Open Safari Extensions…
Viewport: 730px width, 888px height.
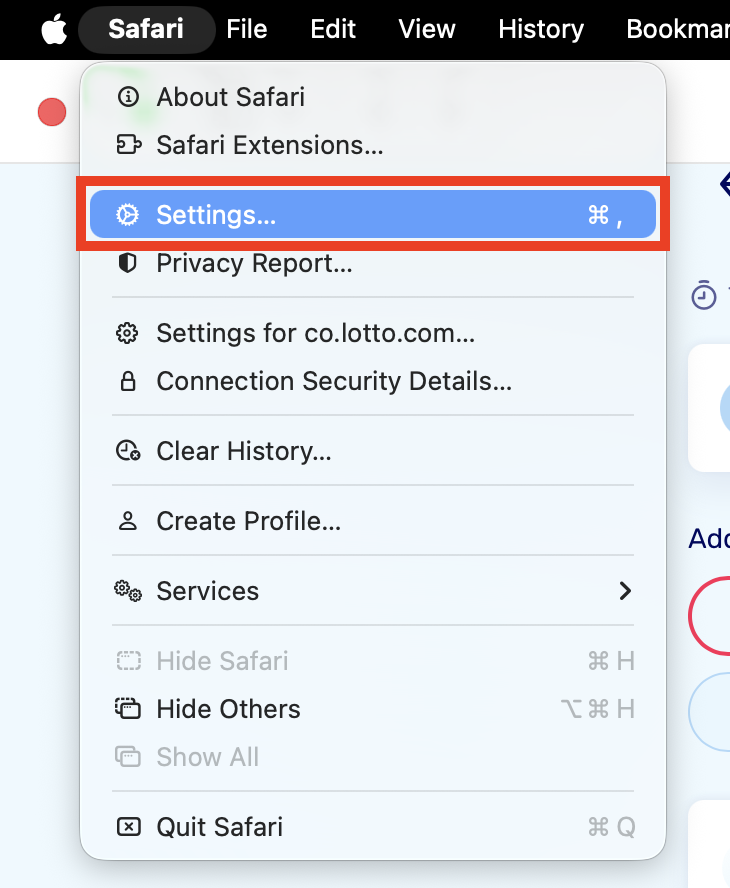373,145
